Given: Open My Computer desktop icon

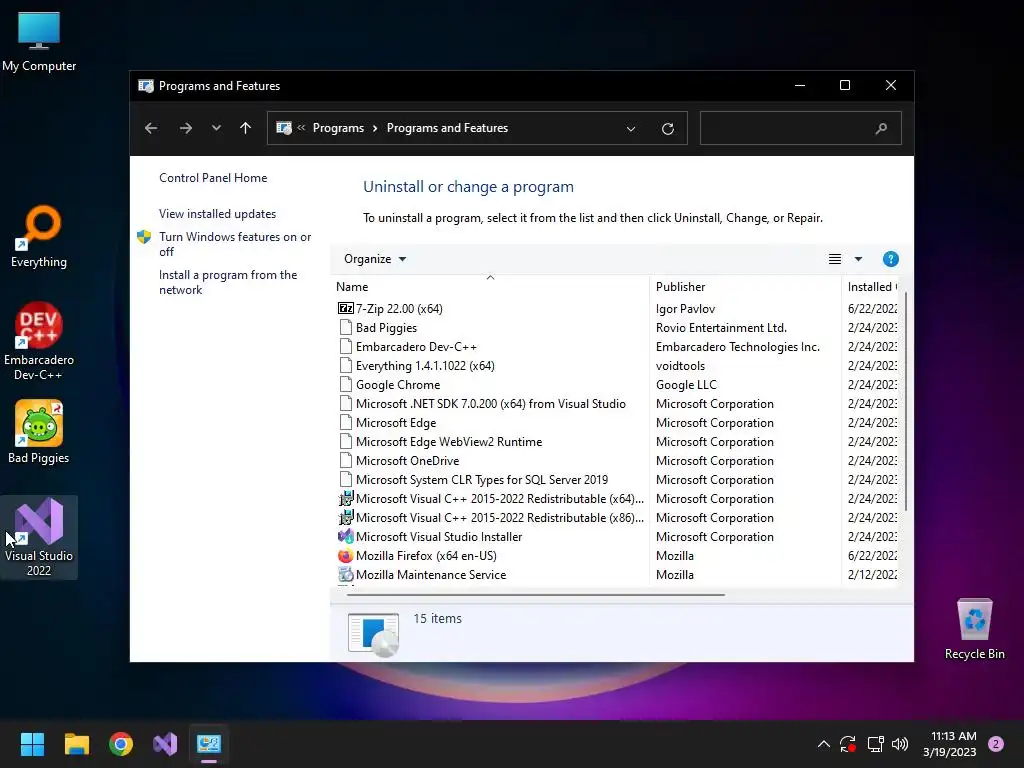Looking at the screenshot, I should click(x=39, y=41).
